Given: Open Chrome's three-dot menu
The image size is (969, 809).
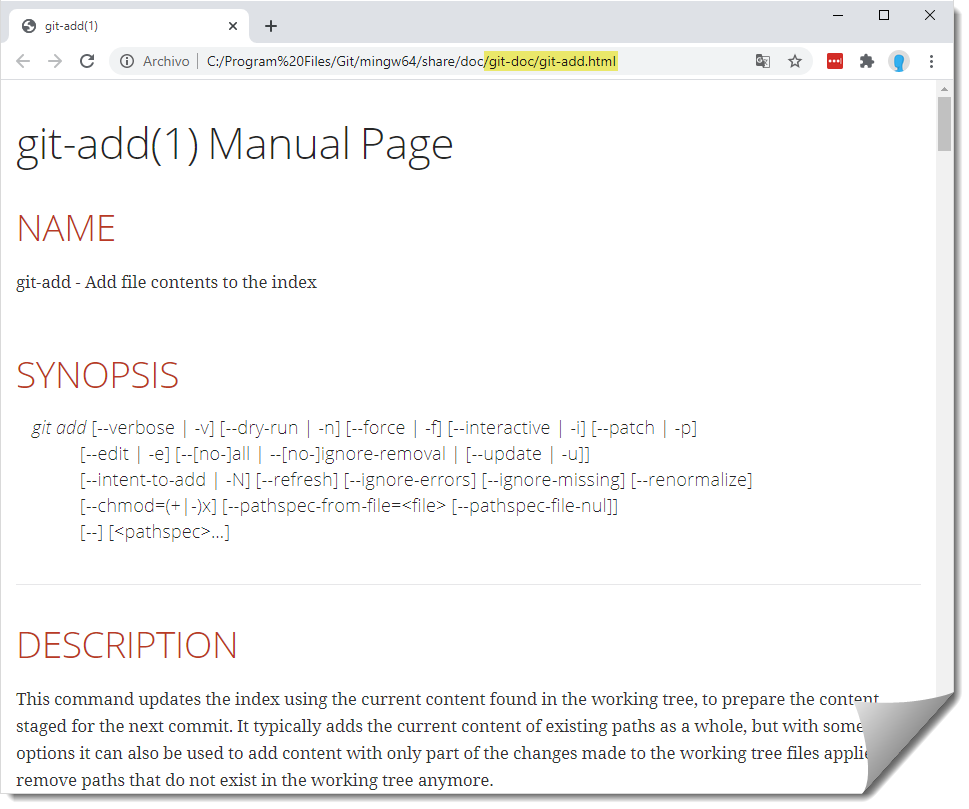Looking at the screenshot, I should pos(931,62).
